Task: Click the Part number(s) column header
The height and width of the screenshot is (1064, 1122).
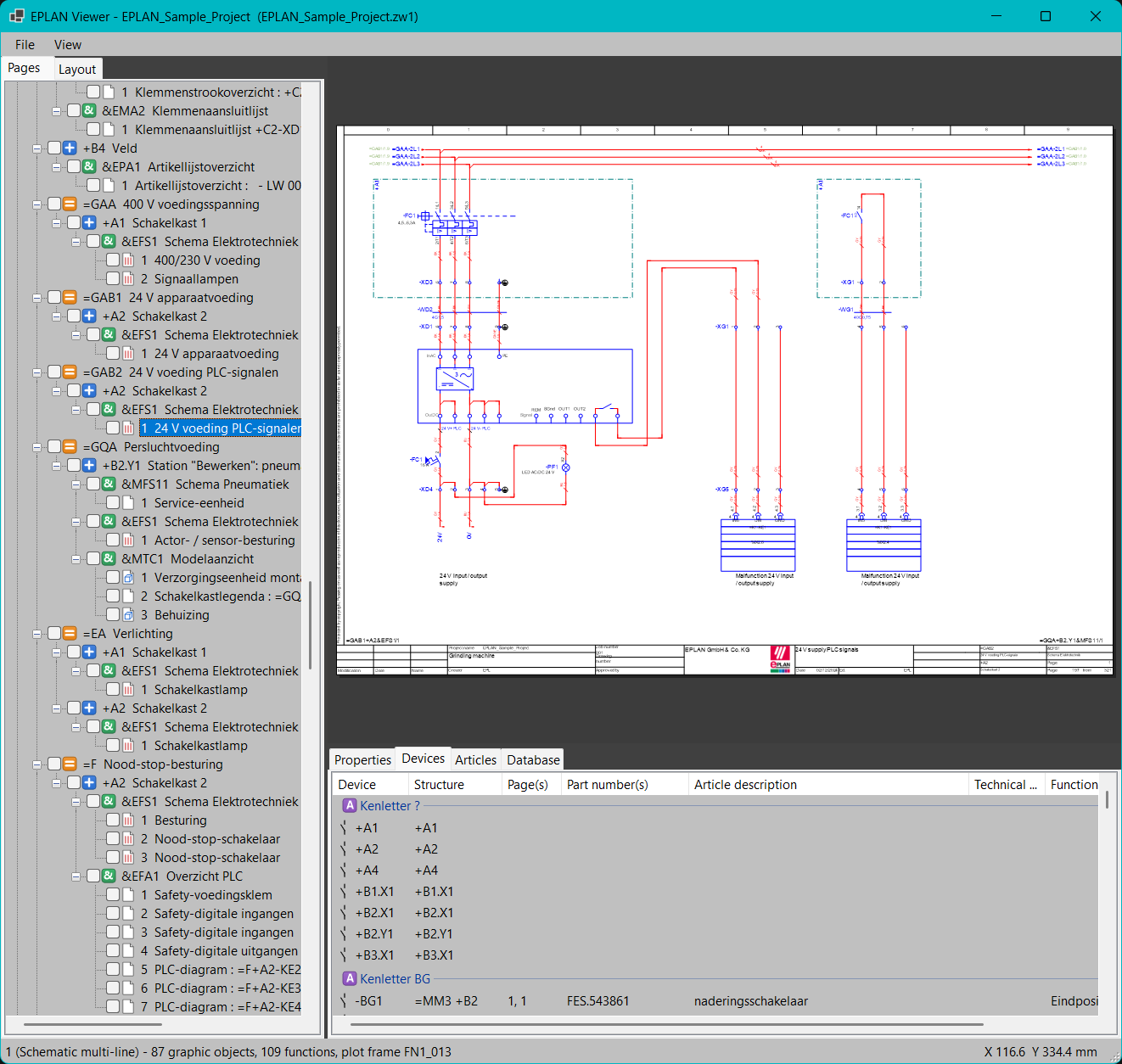Action: click(625, 785)
